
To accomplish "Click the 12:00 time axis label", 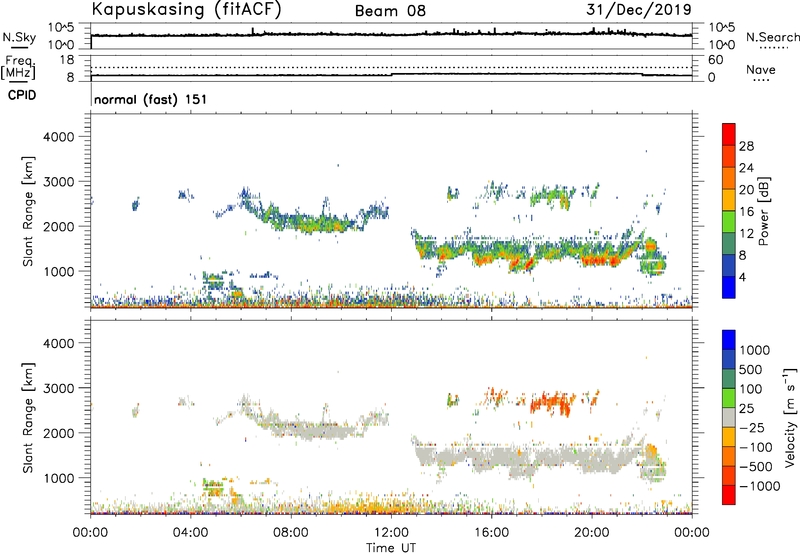I will (391, 533).
